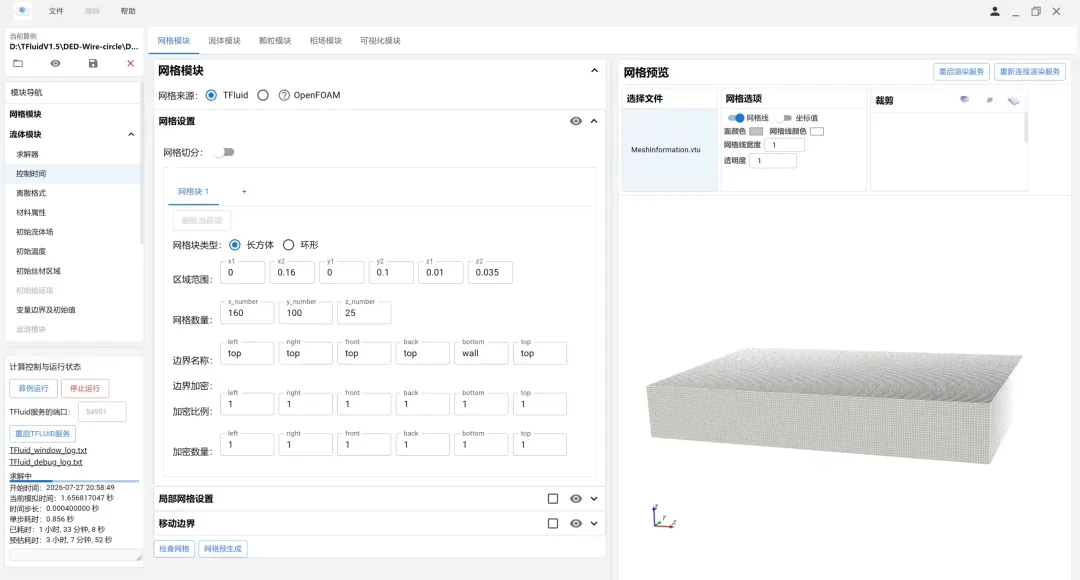
Task: Click the 算例运行 button
Action: 33,389
